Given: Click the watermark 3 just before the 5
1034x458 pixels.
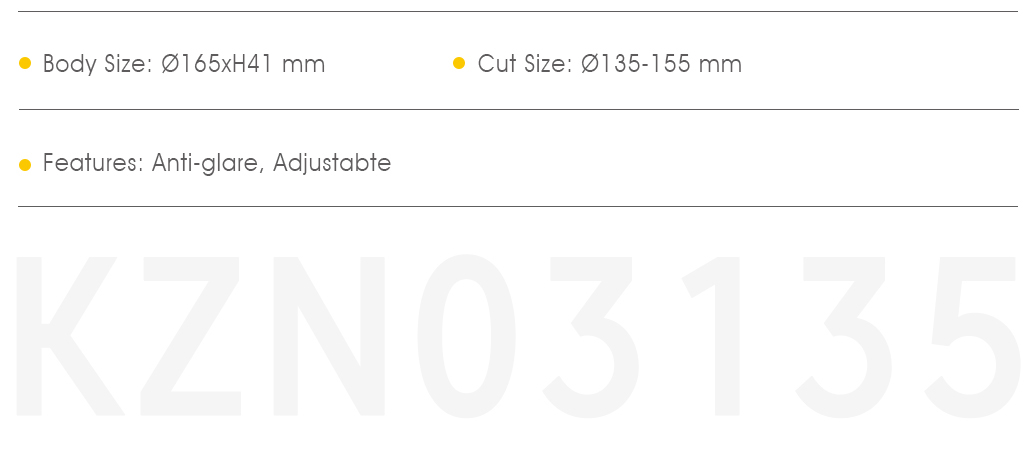Looking at the screenshot, I should coord(843,336).
